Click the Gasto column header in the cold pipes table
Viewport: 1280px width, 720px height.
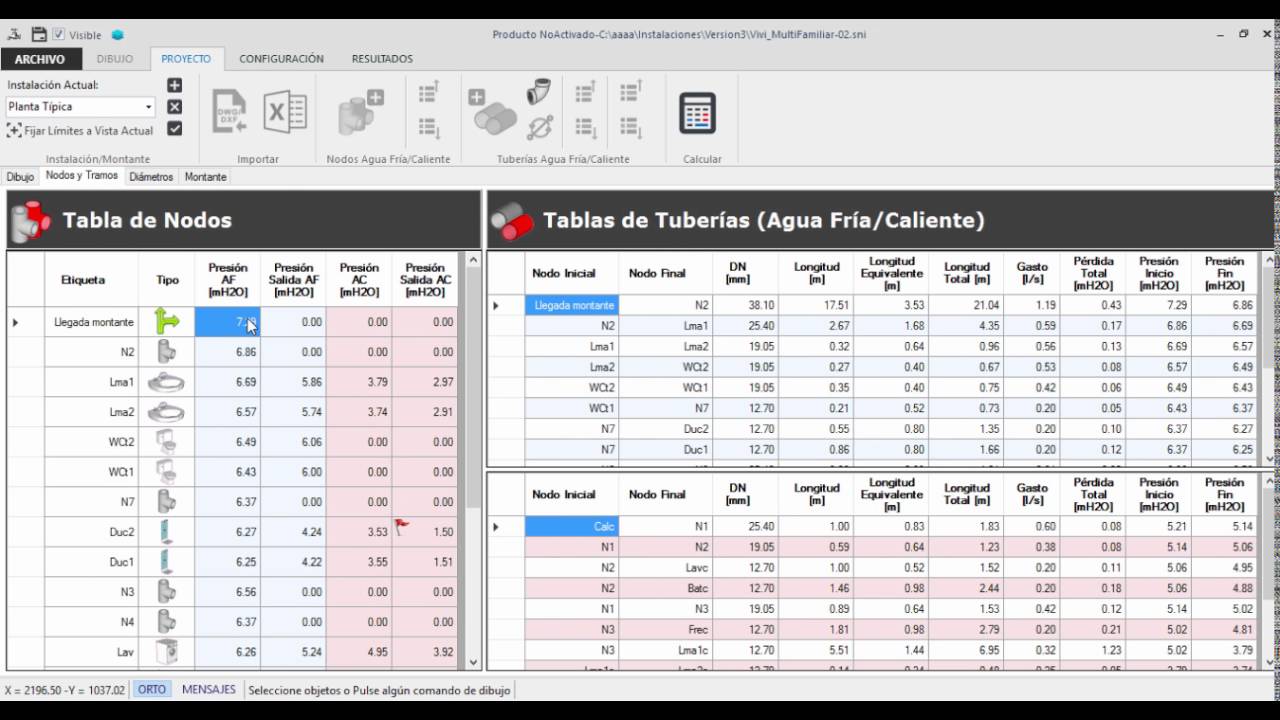(x=1032, y=273)
